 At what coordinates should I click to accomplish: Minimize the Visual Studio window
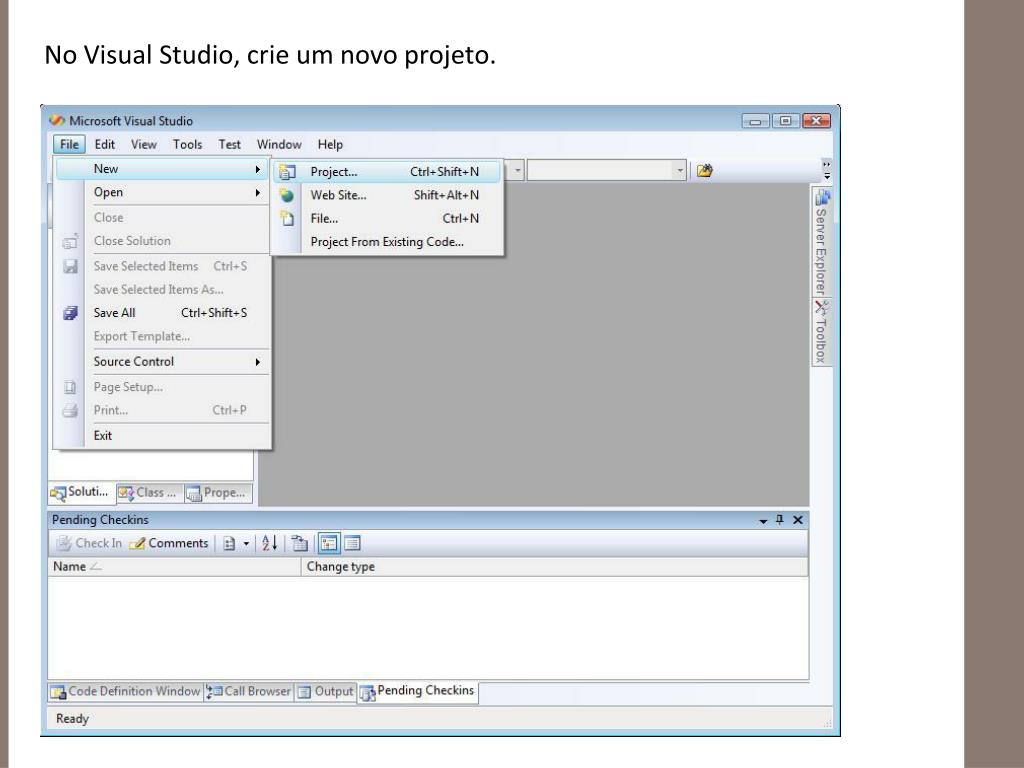[x=756, y=121]
